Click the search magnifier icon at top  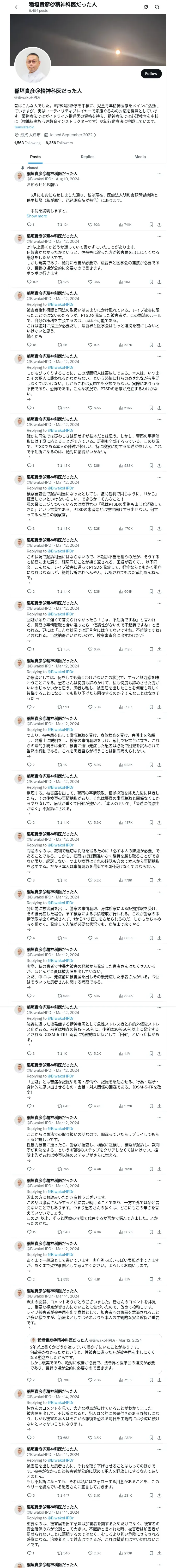pos(157,7)
